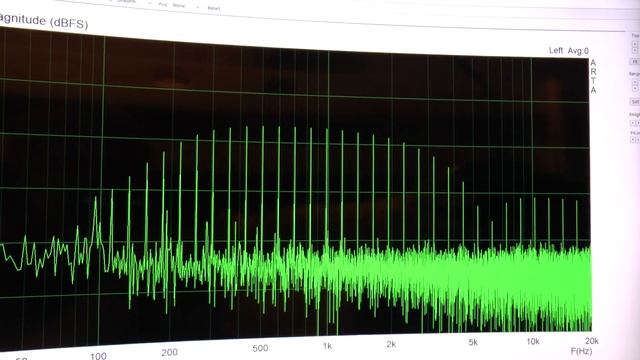Click the 'F(Hz)' axis label
The image size is (640, 360).
[581, 351]
